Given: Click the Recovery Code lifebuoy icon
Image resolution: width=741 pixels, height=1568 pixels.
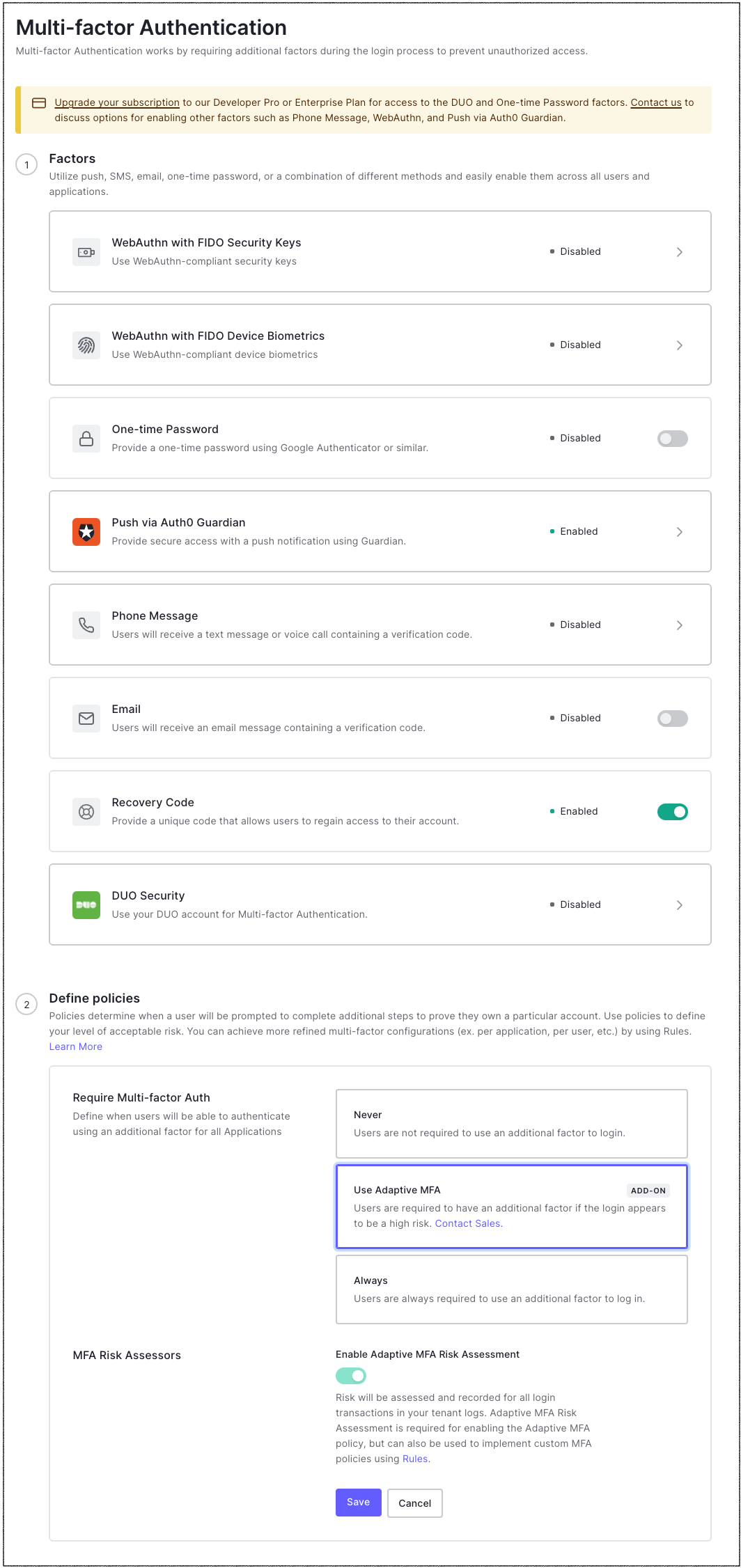Looking at the screenshot, I should 86,812.
